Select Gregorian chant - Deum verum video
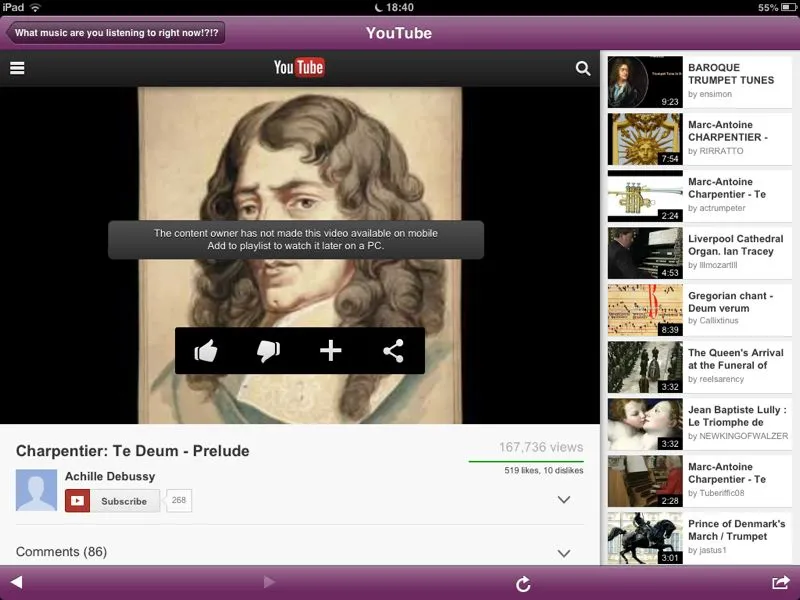 click(x=698, y=310)
